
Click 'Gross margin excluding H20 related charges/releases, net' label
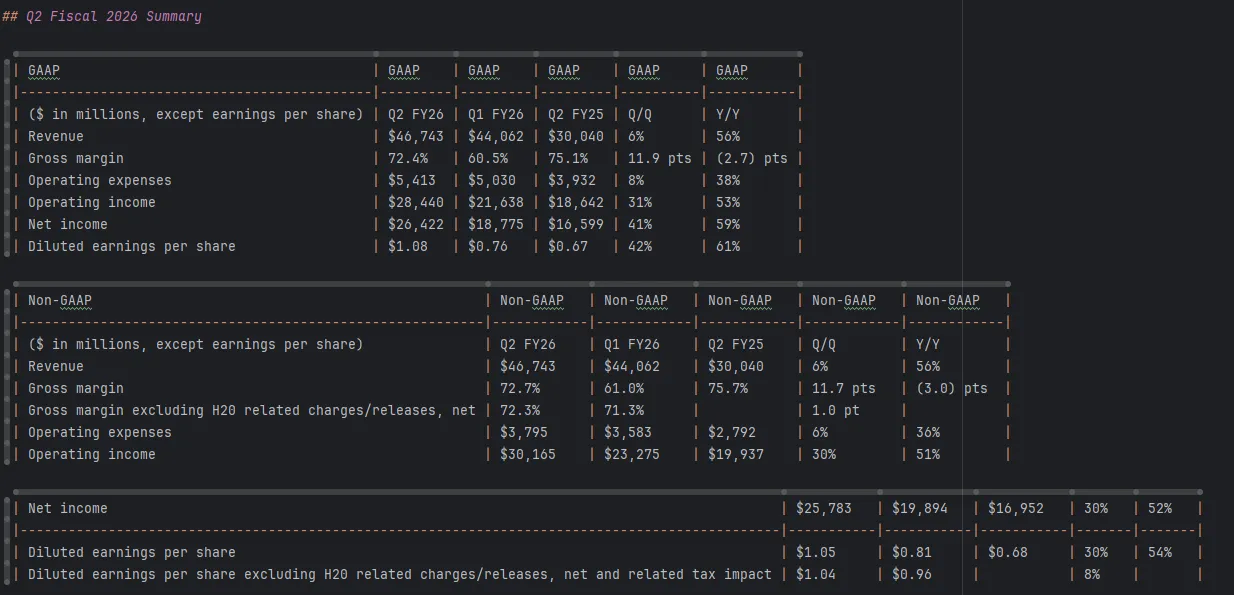252,410
